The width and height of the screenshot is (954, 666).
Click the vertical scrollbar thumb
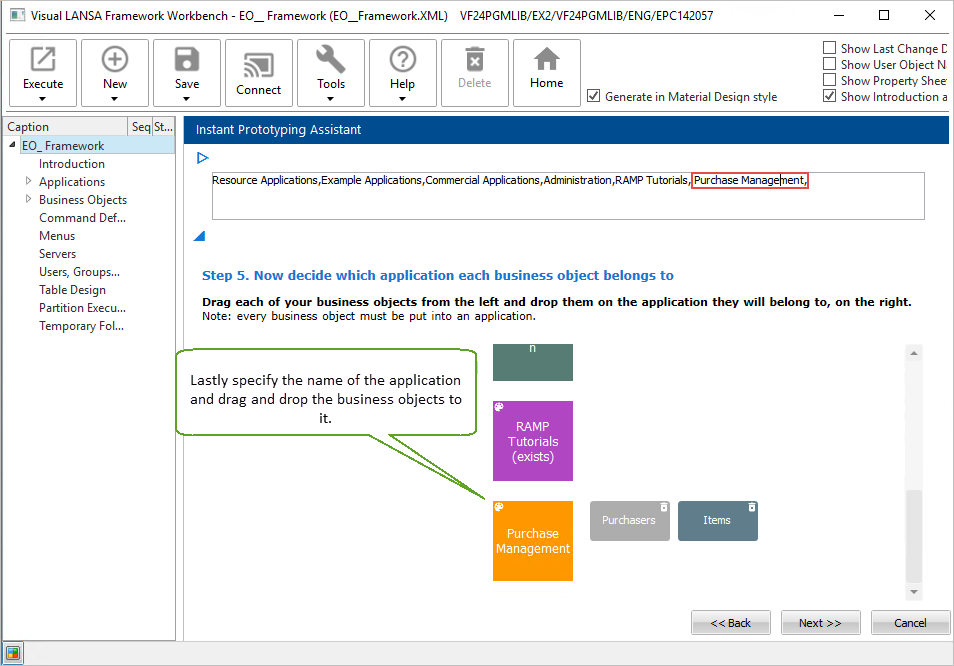[913, 536]
